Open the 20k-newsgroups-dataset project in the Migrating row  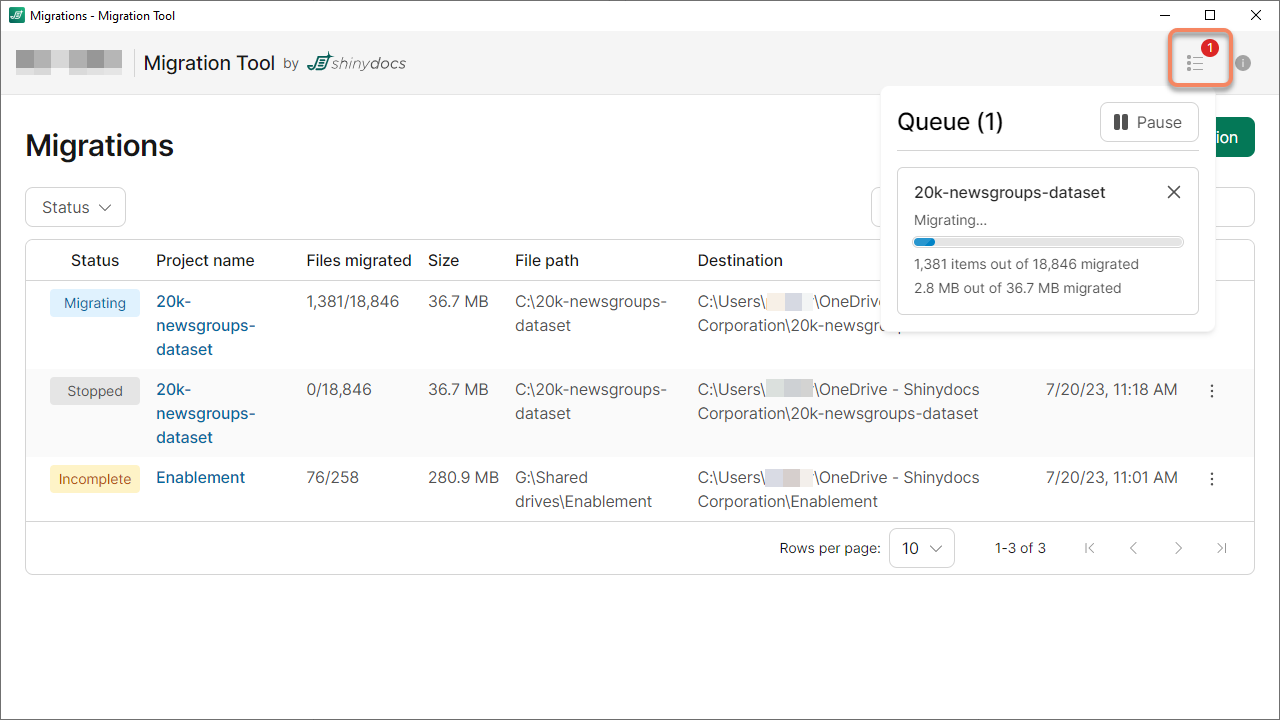coord(205,326)
